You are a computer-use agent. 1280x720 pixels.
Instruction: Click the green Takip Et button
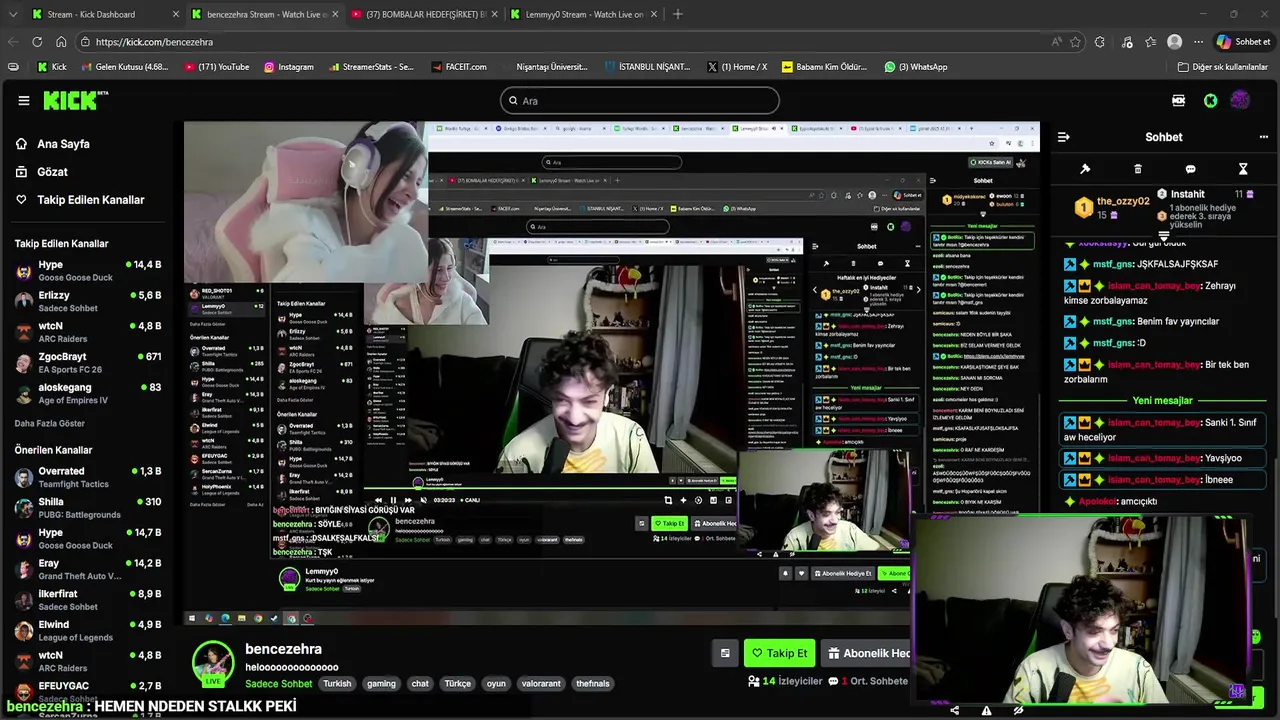click(780, 653)
